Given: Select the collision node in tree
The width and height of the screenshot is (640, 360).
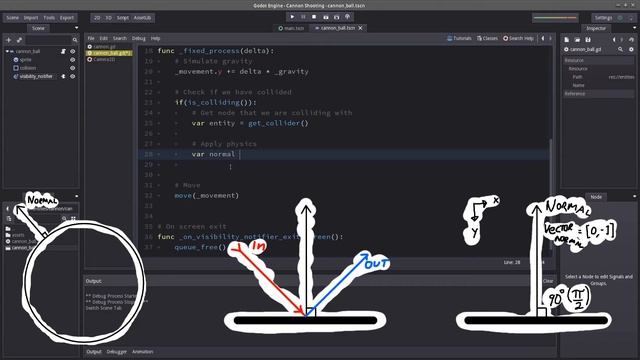Looking at the screenshot, I should 28,68.
